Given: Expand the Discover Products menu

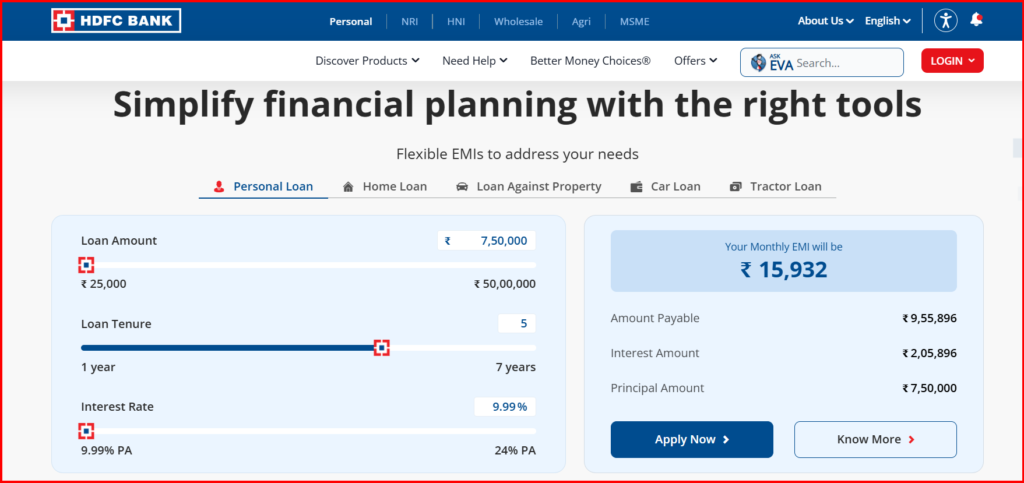Looking at the screenshot, I should (x=367, y=61).
